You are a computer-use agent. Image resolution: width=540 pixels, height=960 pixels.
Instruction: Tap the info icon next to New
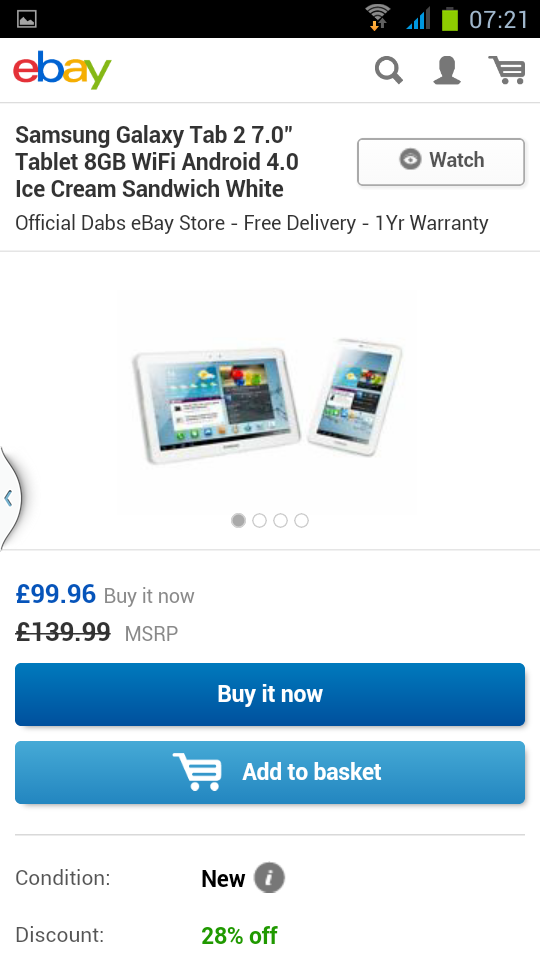(269, 879)
